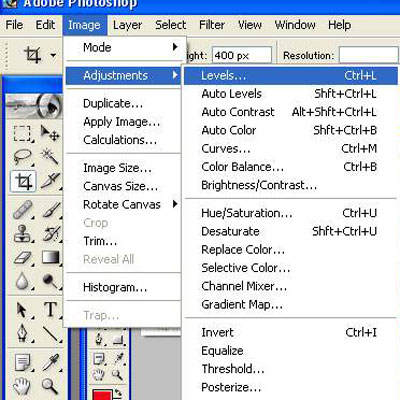Select the Path Selection arrow tool
The image size is (400, 400).
coord(23,310)
